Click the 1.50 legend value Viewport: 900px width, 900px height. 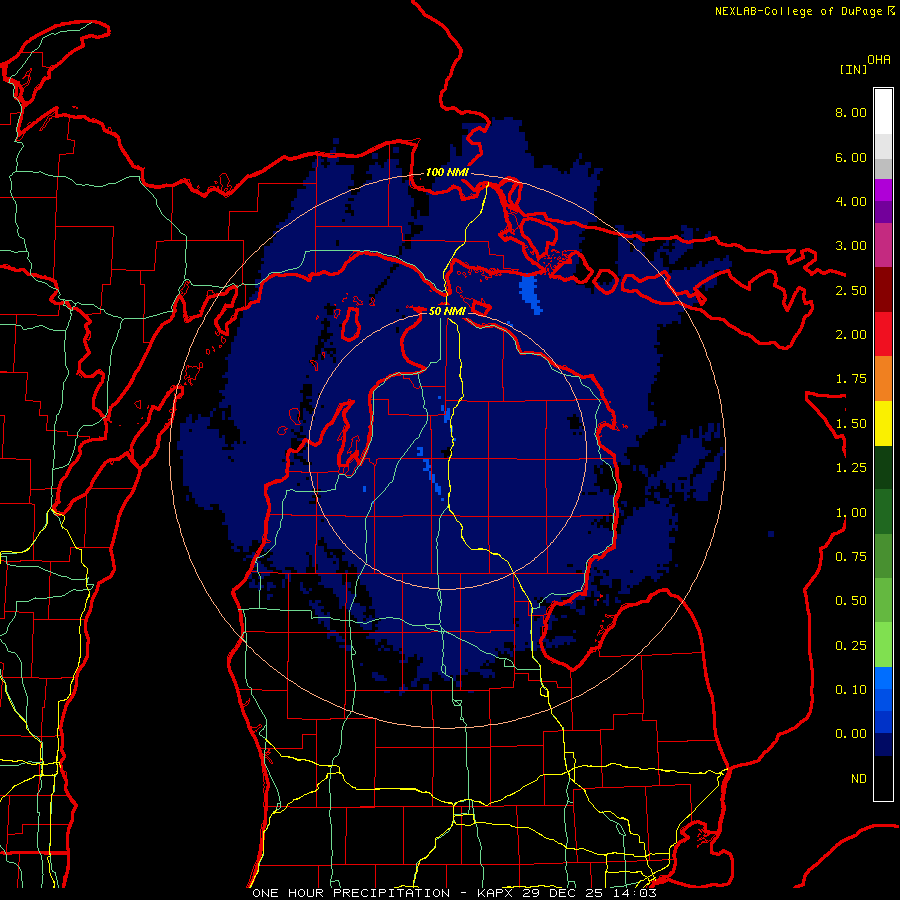tap(851, 424)
